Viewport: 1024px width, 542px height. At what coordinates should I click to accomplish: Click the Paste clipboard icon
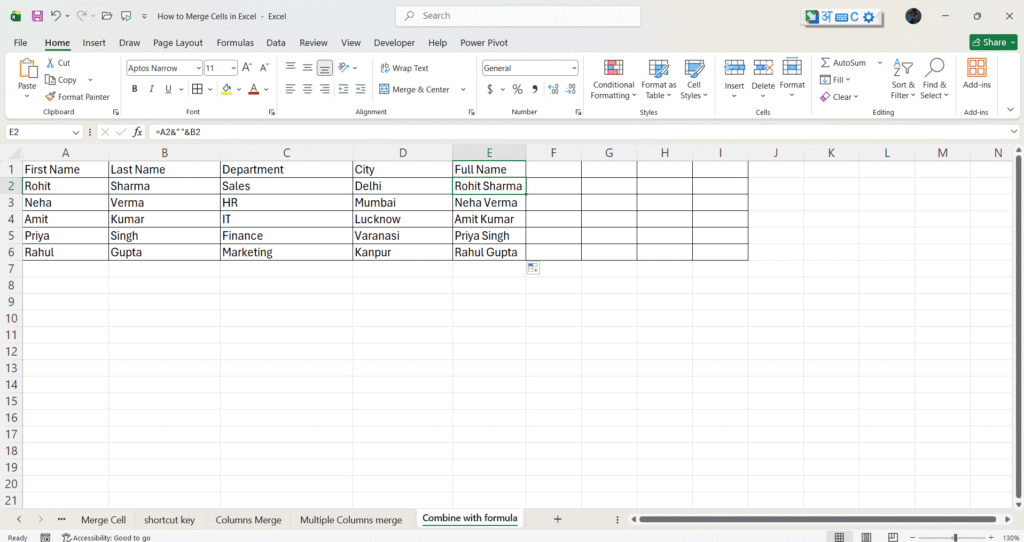click(x=27, y=69)
